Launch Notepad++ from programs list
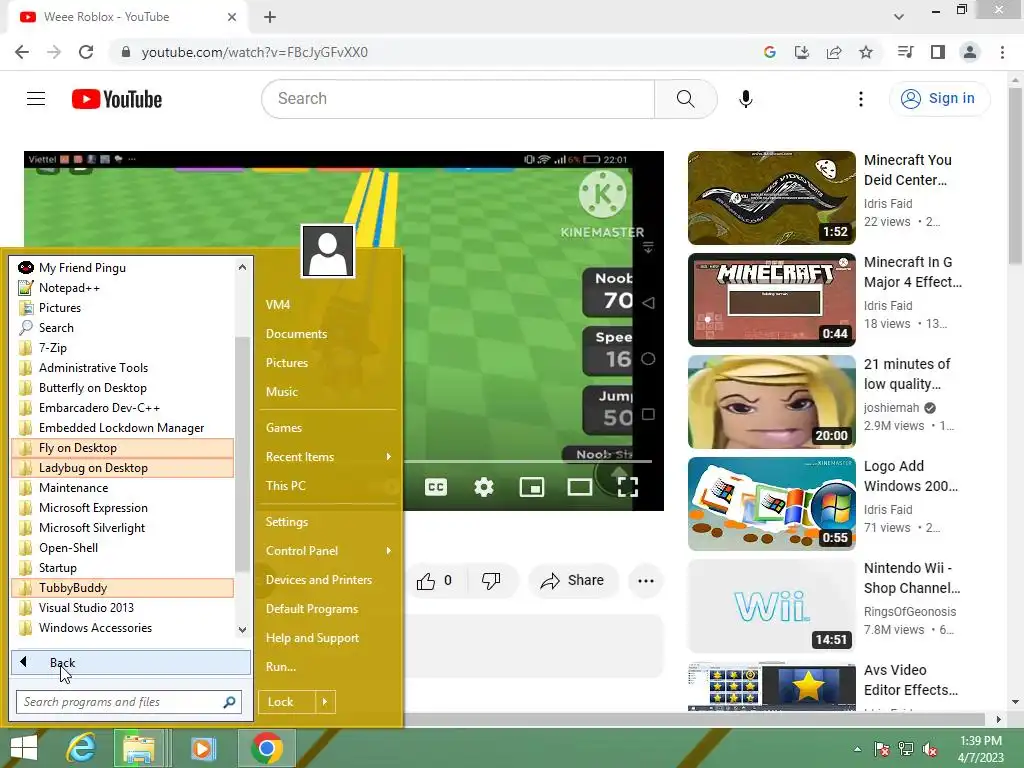The image size is (1024, 768). tap(123, 287)
